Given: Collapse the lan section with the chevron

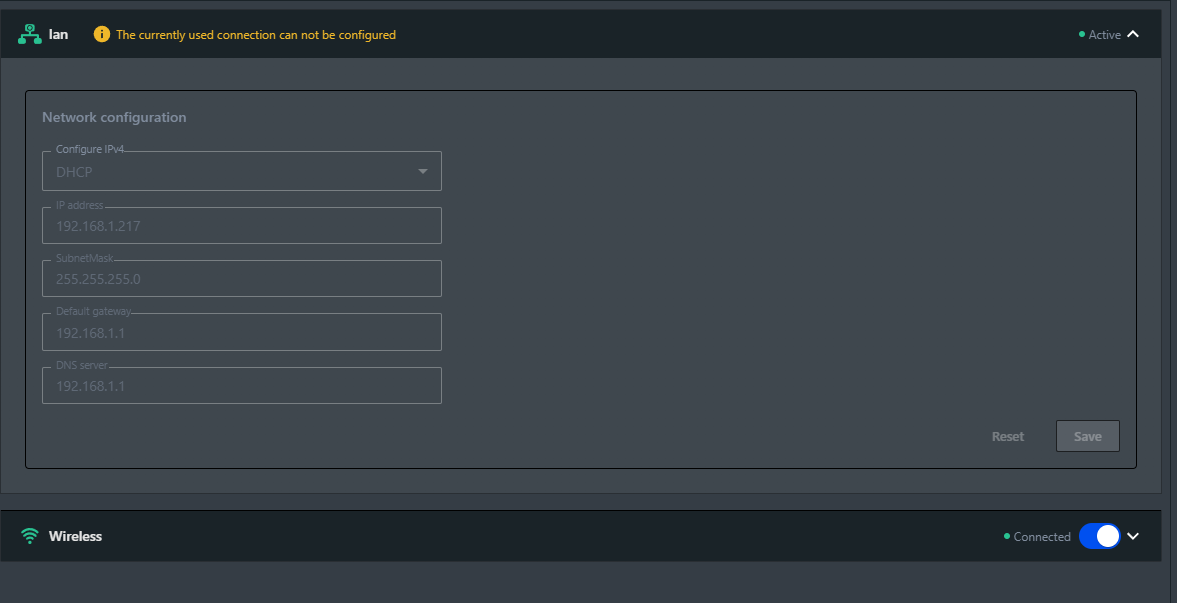Looking at the screenshot, I should pos(1133,34).
